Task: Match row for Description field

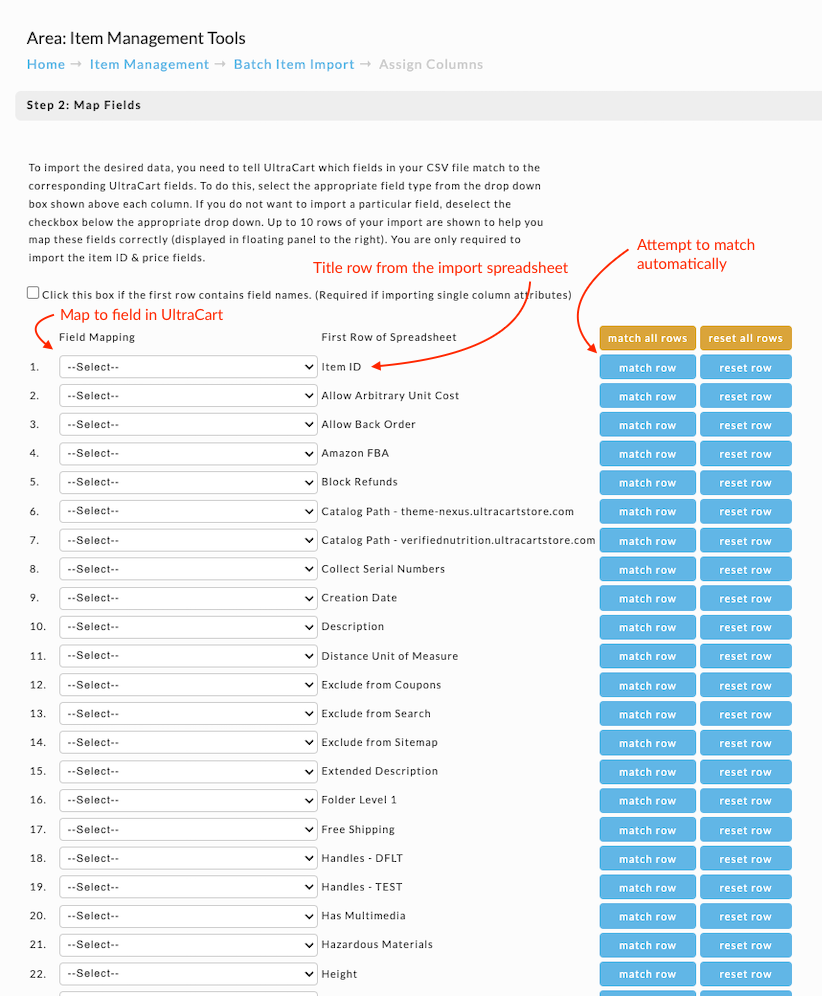Action: click(x=647, y=628)
